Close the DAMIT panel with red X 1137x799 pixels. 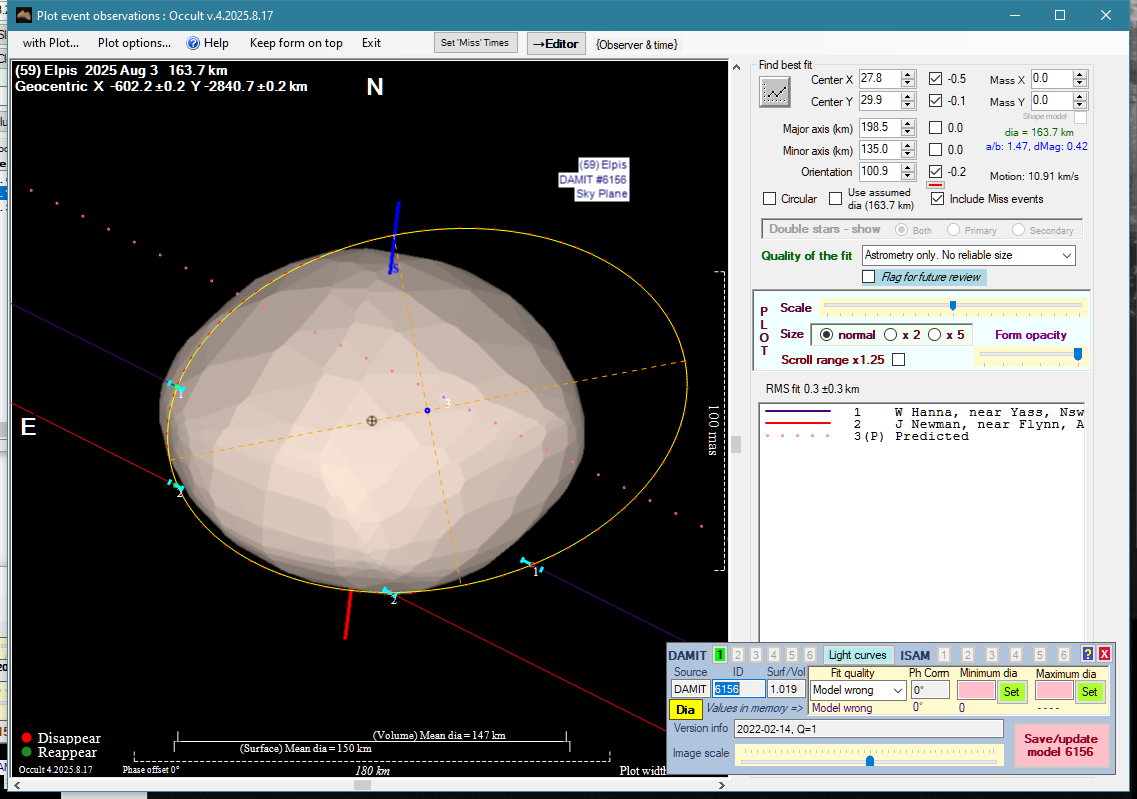pos(1104,654)
